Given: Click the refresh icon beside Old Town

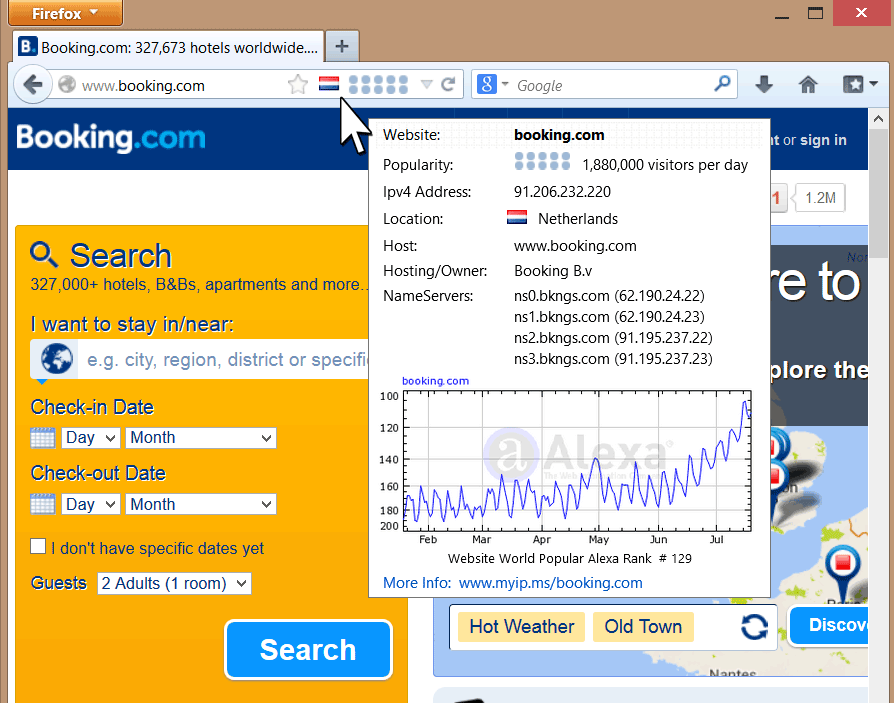Looking at the screenshot, I should 754,627.
